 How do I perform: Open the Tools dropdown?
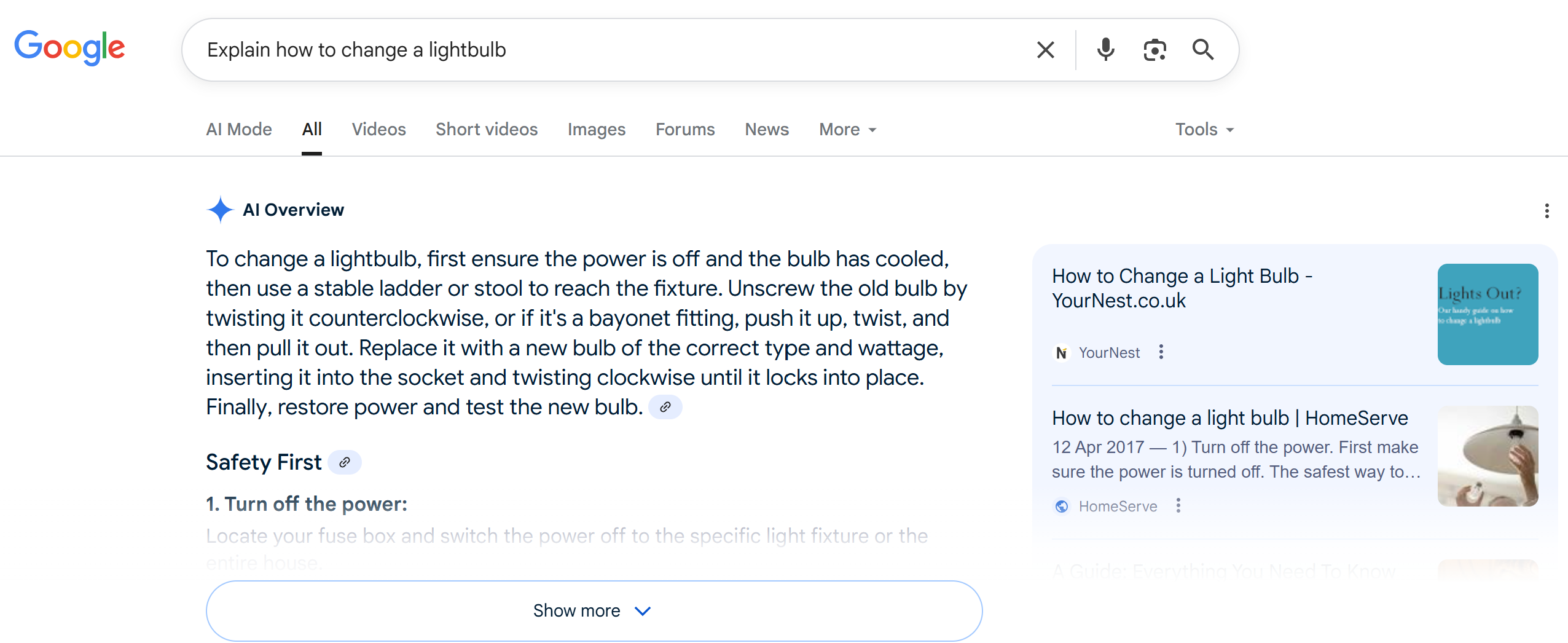1204,129
